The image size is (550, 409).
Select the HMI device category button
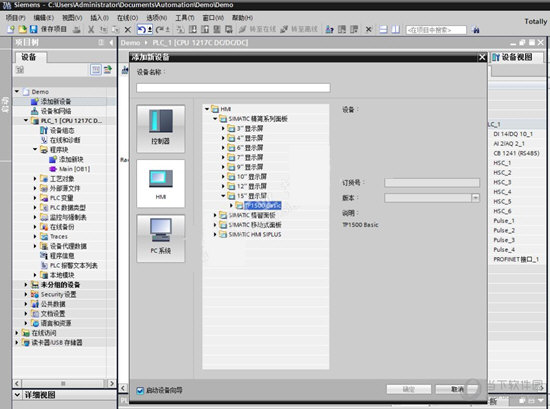[160, 183]
